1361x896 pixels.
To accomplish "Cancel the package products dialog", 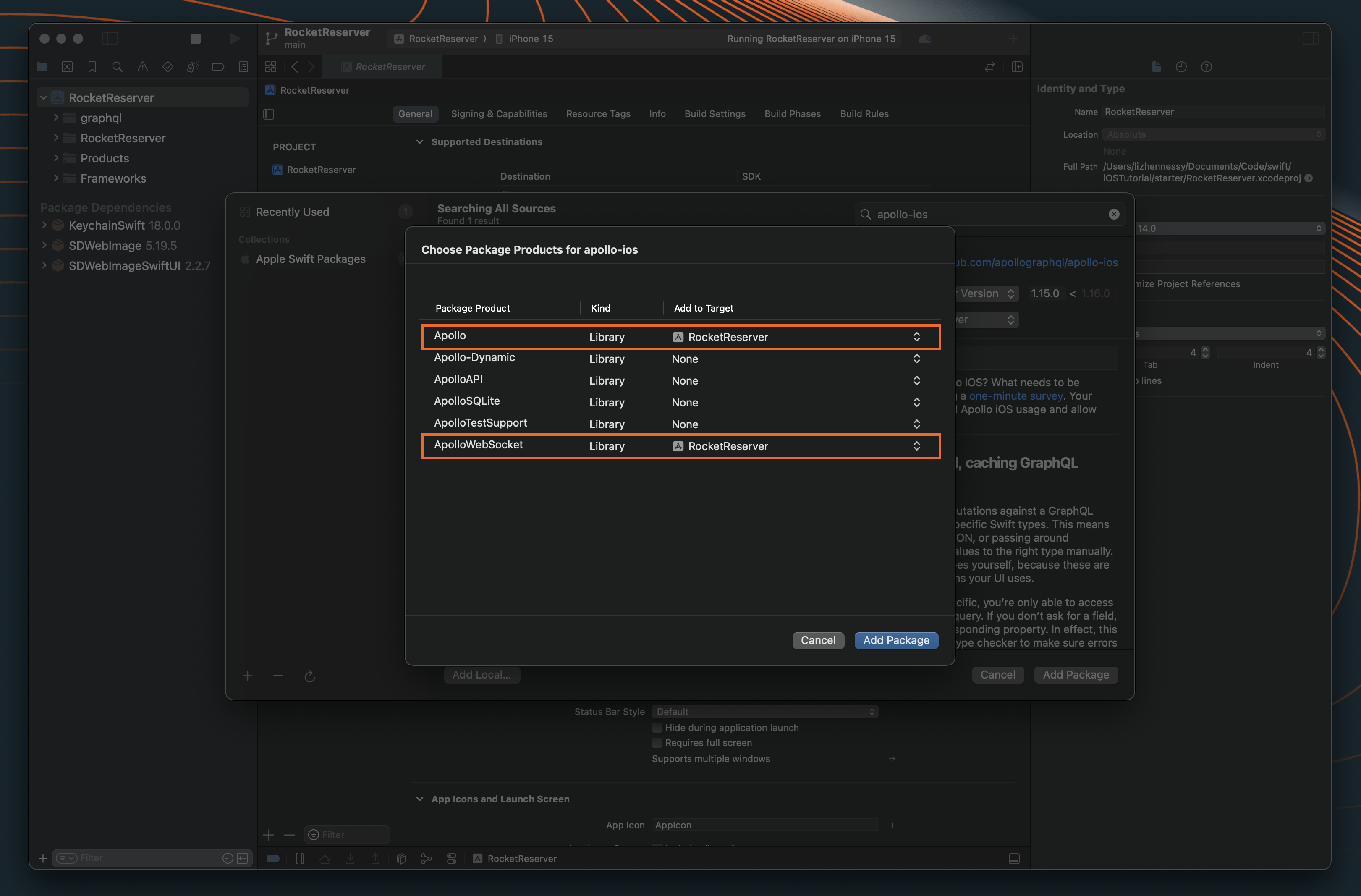I will pyautogui.click(x=818, y=640).
